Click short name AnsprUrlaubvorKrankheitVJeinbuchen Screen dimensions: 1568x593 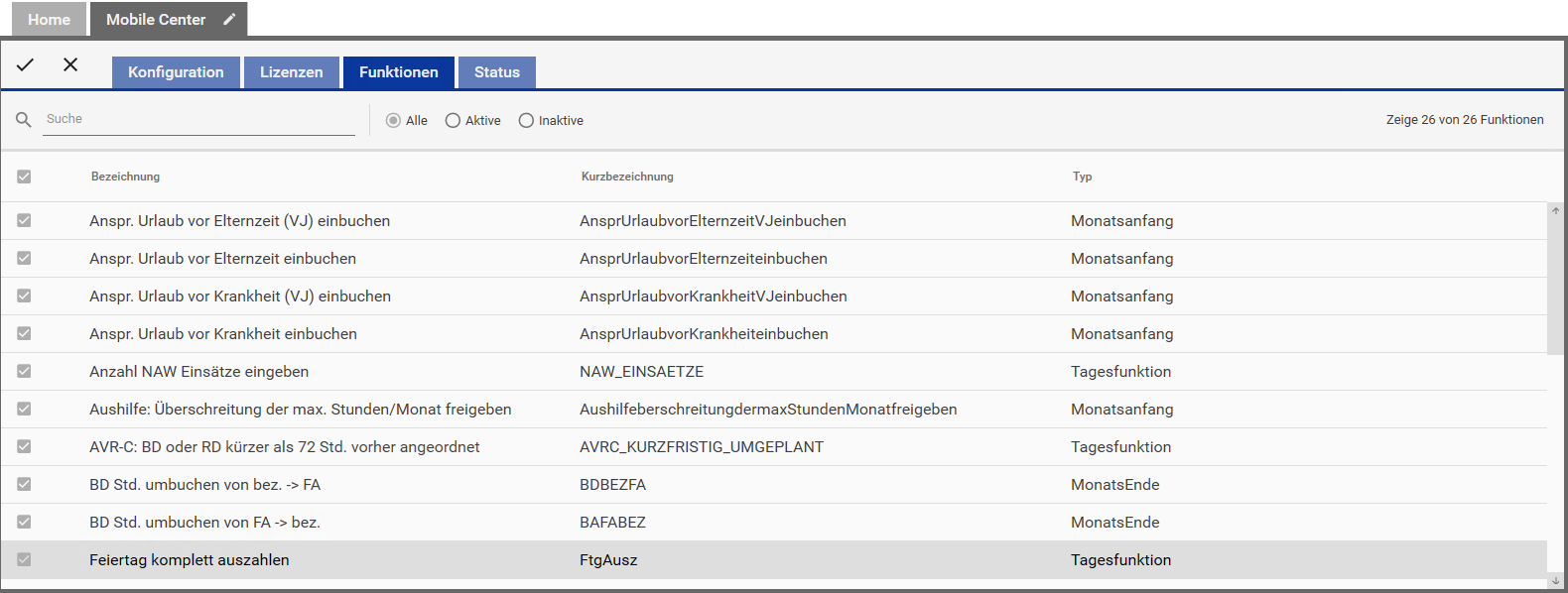point(714,296)
